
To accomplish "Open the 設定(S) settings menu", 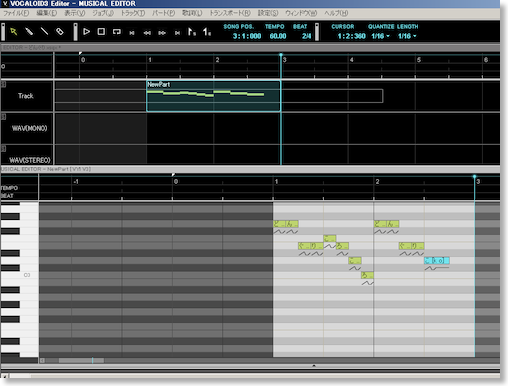I will coord(268,13).
